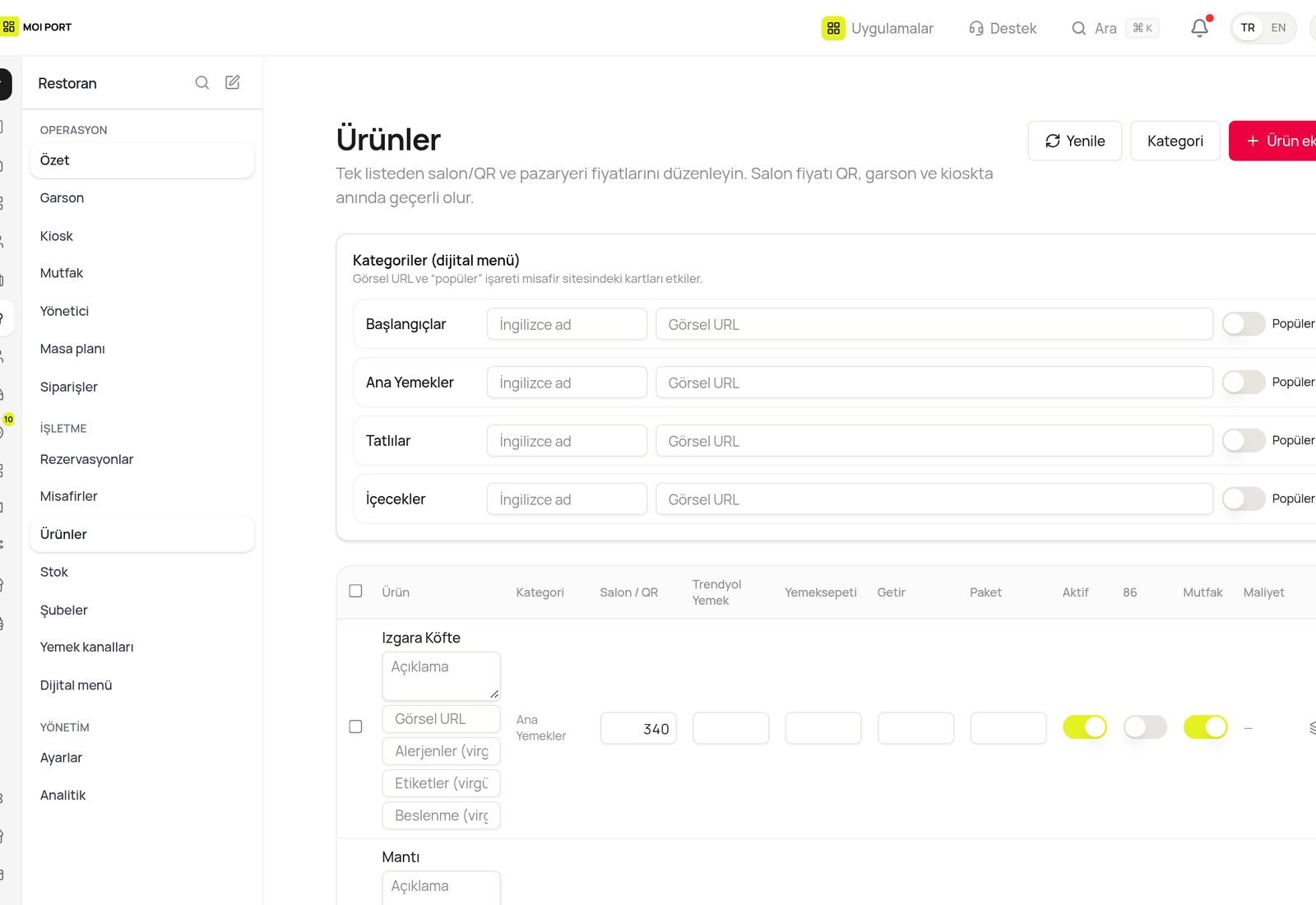The width and height of the screenshot is (1316, 905).
Task: Open Stok in the sidebar
Action: pyautogui.click(x=142, y=572)
